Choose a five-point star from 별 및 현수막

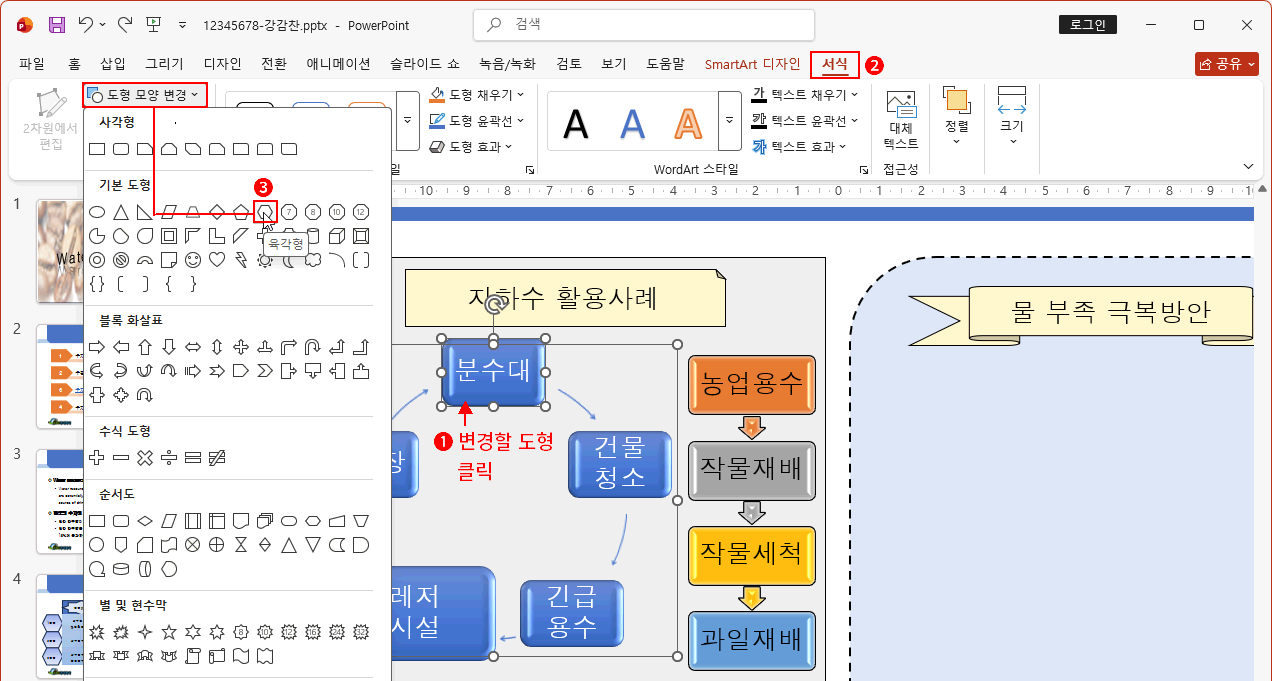coord(169,633)
